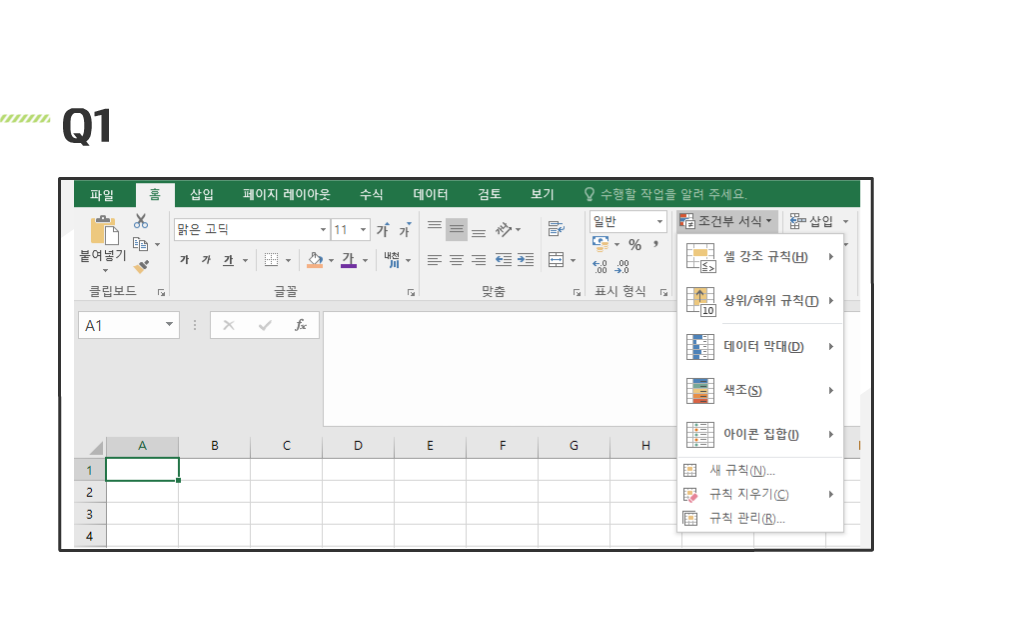Image resolution: width=1024 pixels, height=640 pixels.
Task: Open 규칙 지우기 submenu
Action: tap(760, 495)
